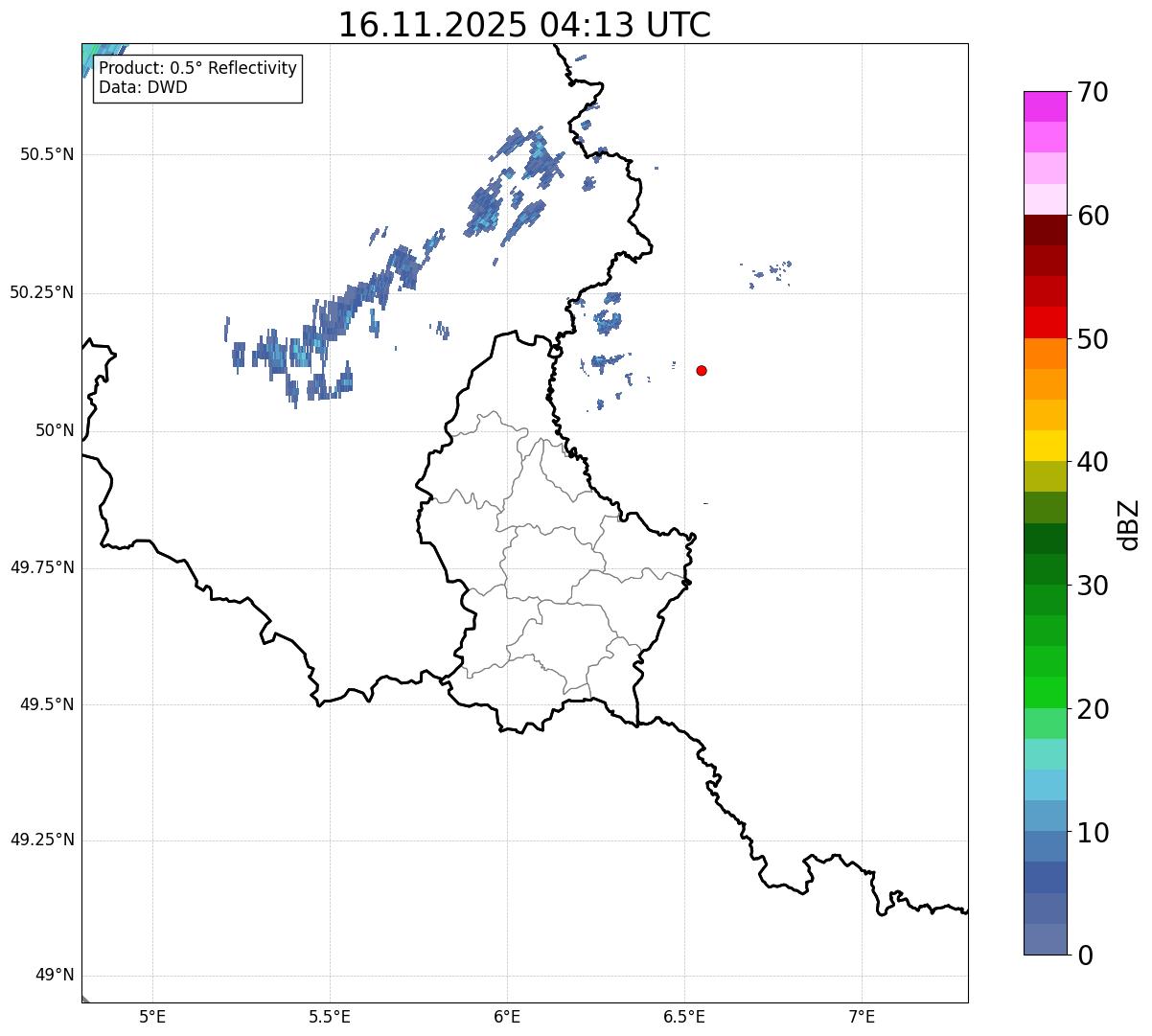Viewport: 1152px width, 1036px height.
Task: Click the colorbar tick label 50
Action: pos(1093,339)
